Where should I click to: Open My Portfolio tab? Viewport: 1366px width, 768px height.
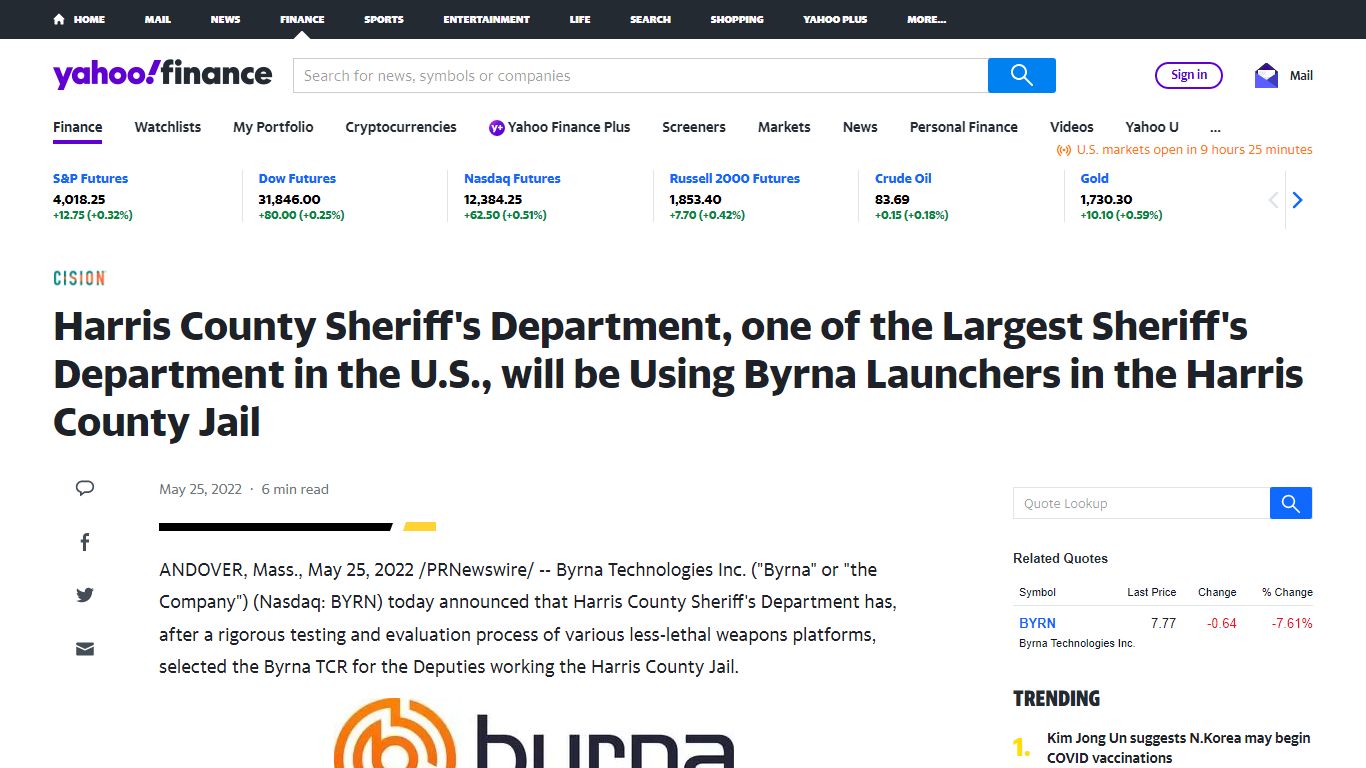pos(273,127)
